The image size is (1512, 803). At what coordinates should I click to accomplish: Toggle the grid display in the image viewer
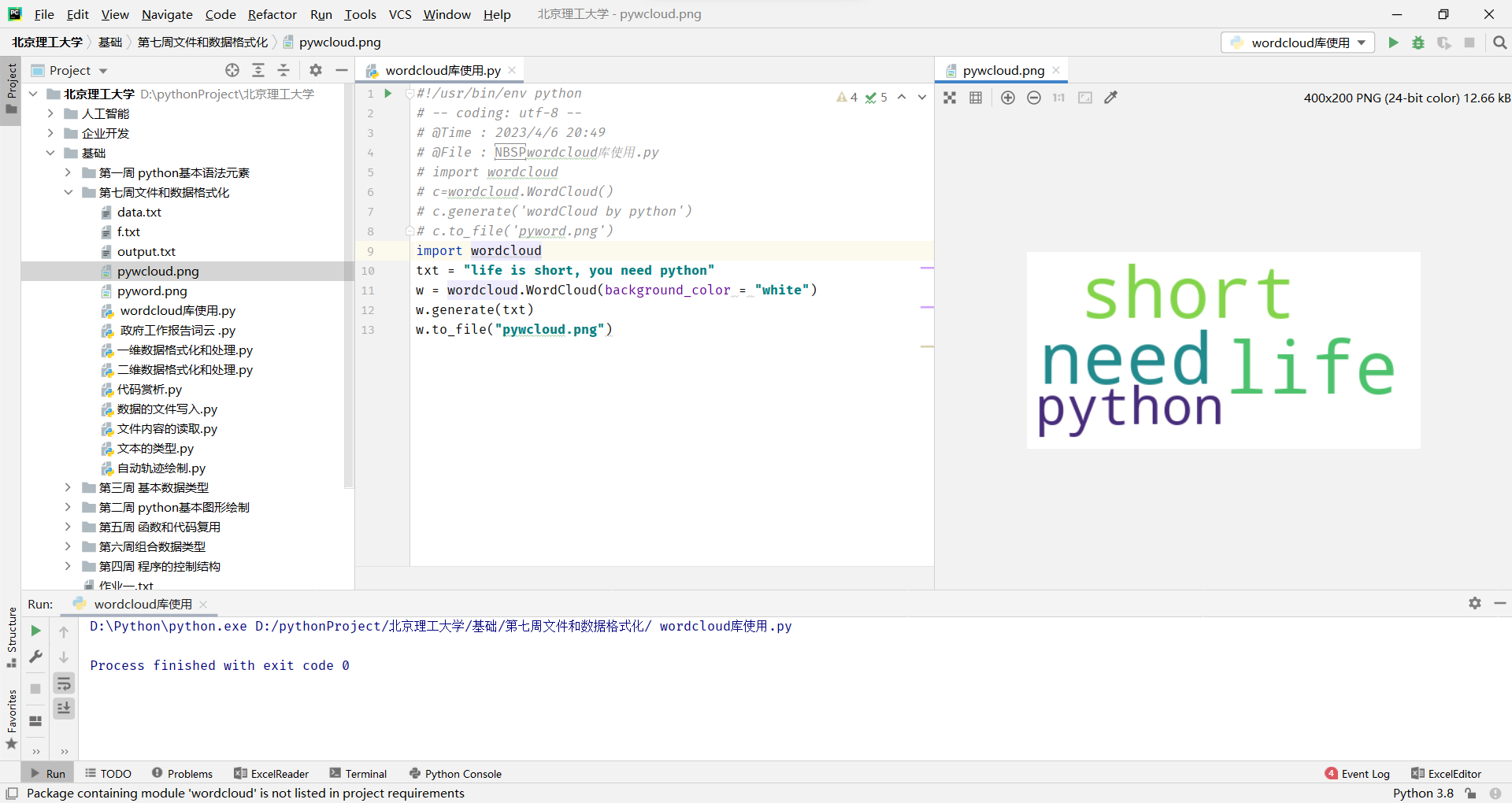click(976, 98)
